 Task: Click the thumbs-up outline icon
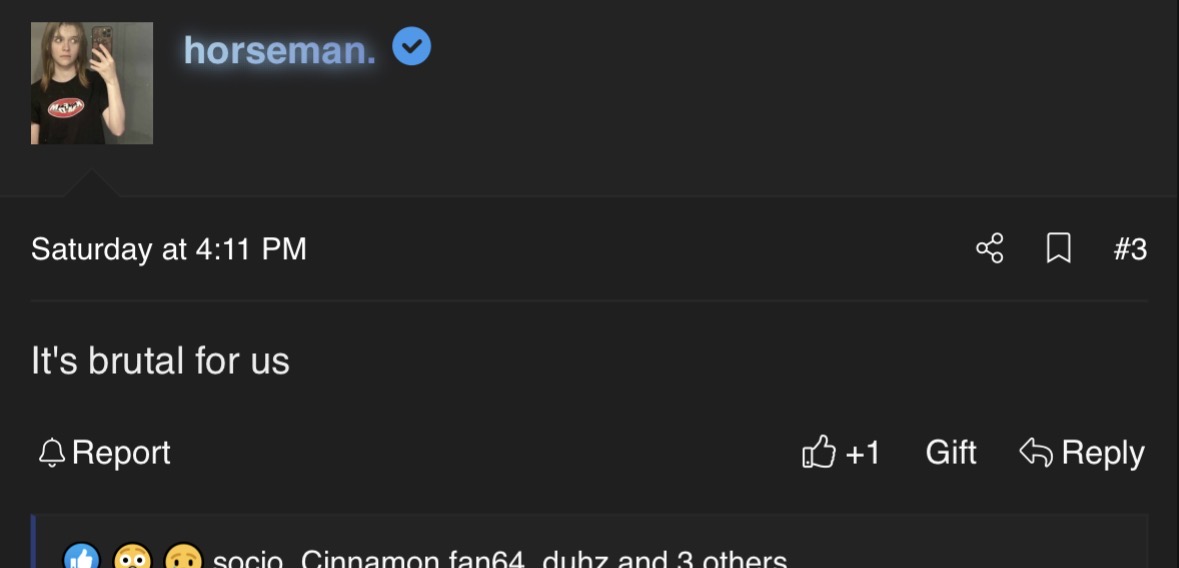coord(819,451)
